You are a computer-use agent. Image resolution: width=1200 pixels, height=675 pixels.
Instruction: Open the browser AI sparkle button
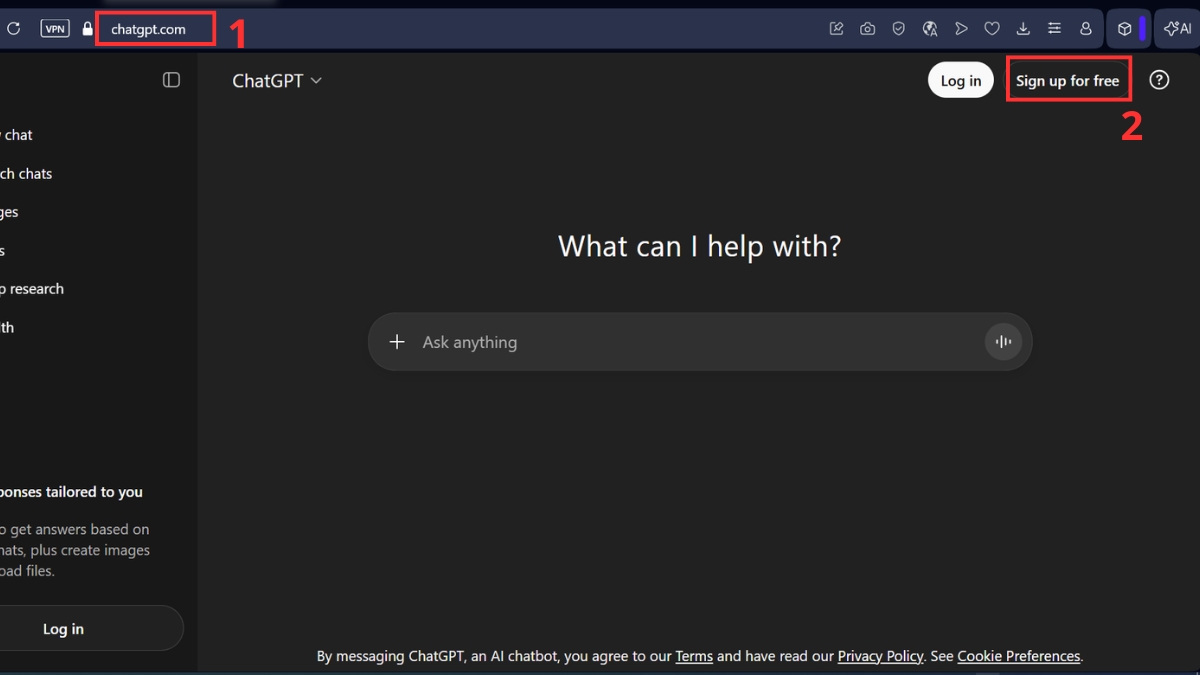(1178, 29)
